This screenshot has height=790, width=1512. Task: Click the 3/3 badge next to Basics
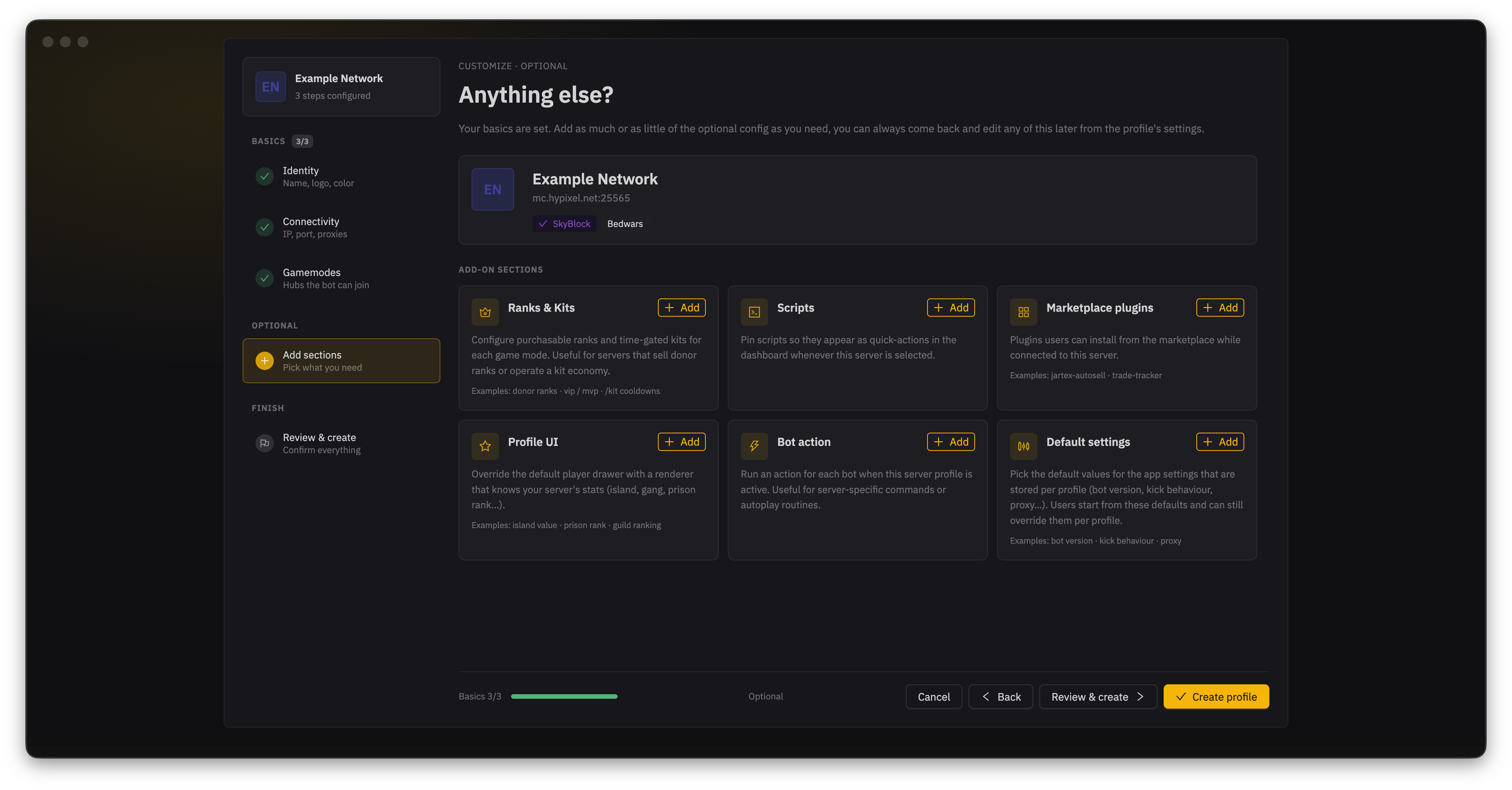click(x=302, y=141)
